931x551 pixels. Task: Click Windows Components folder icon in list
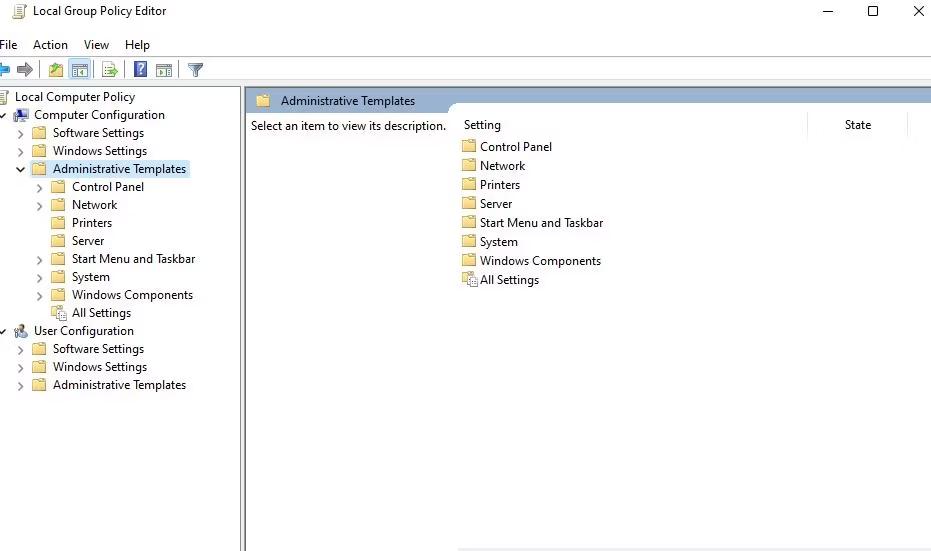(469, 260)
